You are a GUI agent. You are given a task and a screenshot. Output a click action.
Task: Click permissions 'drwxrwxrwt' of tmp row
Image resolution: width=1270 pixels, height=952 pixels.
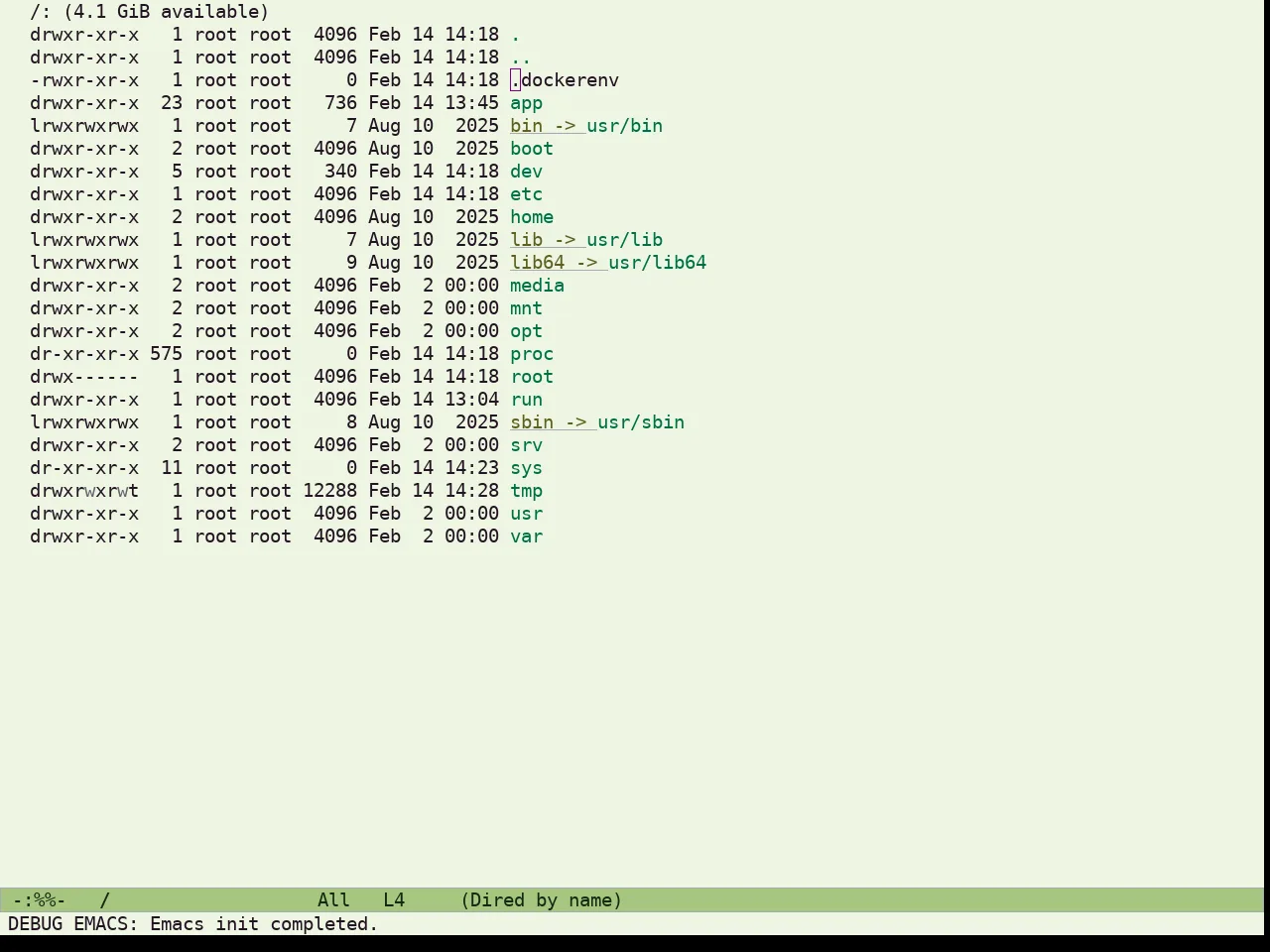[x=84, y=491]
